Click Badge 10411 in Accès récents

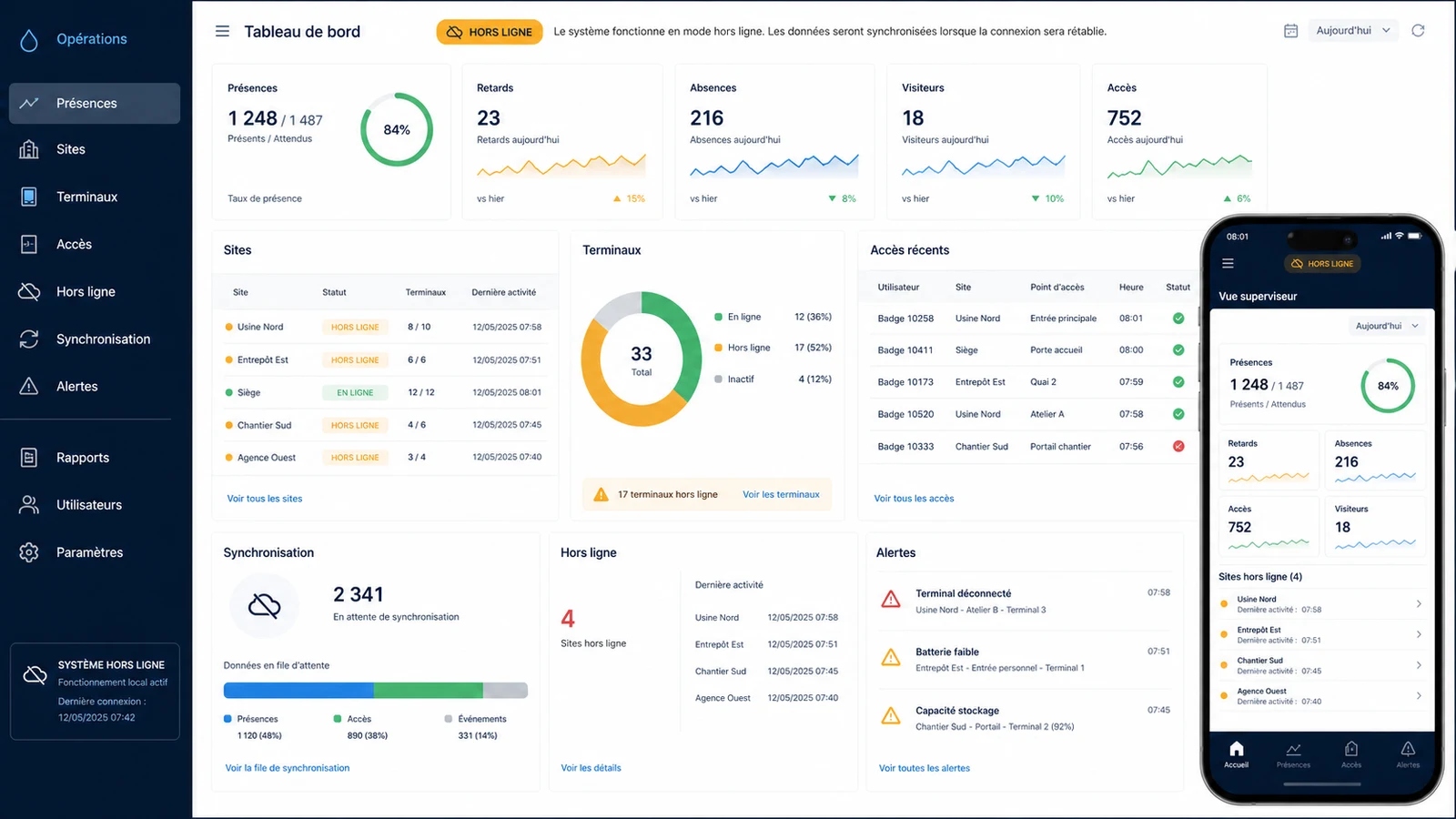[x=905, y=350]
